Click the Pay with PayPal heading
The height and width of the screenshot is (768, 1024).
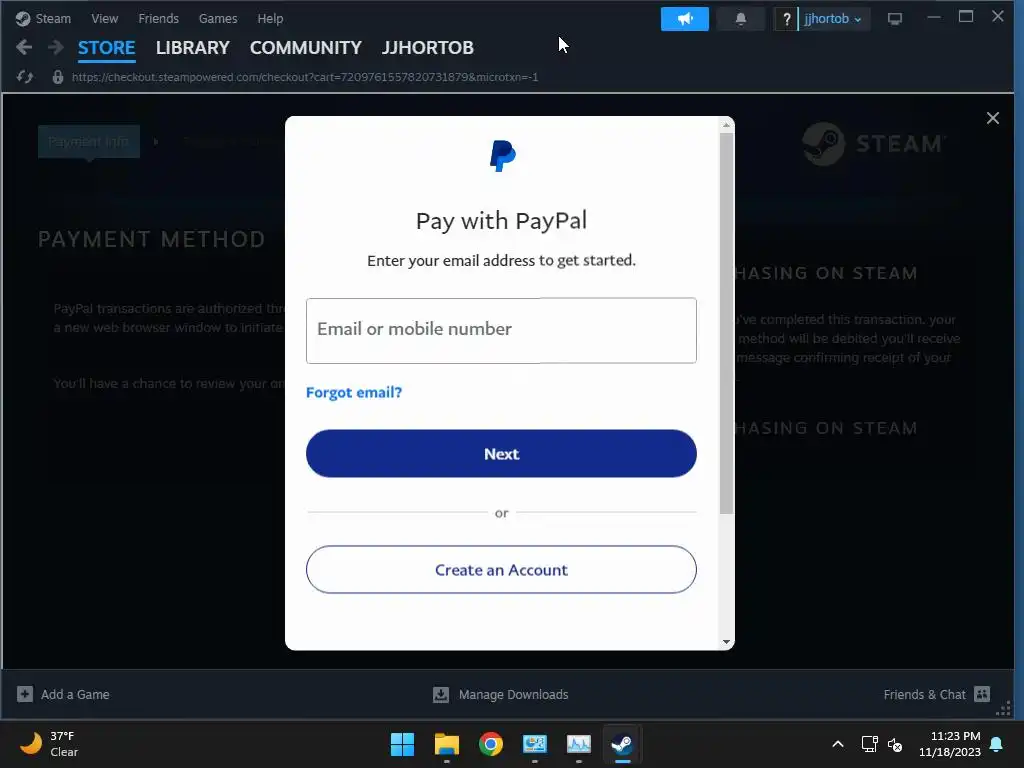click(x=501, y=221)
